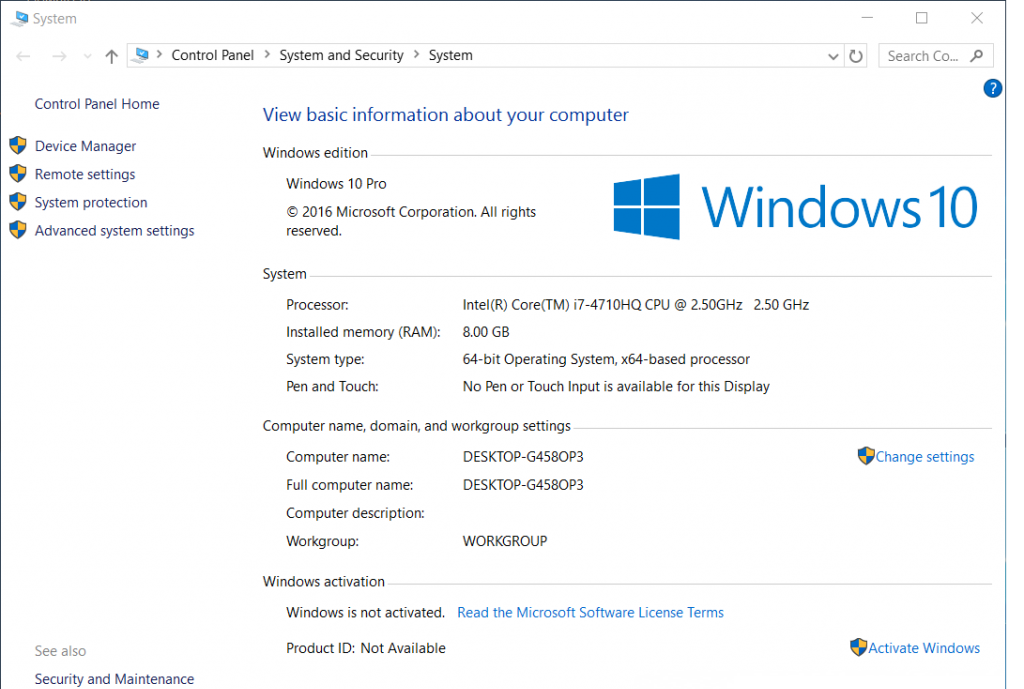This screenshot has width=1024, height=689.
Task: Open Security and Maintenance
Action: [x=114, y=678]
